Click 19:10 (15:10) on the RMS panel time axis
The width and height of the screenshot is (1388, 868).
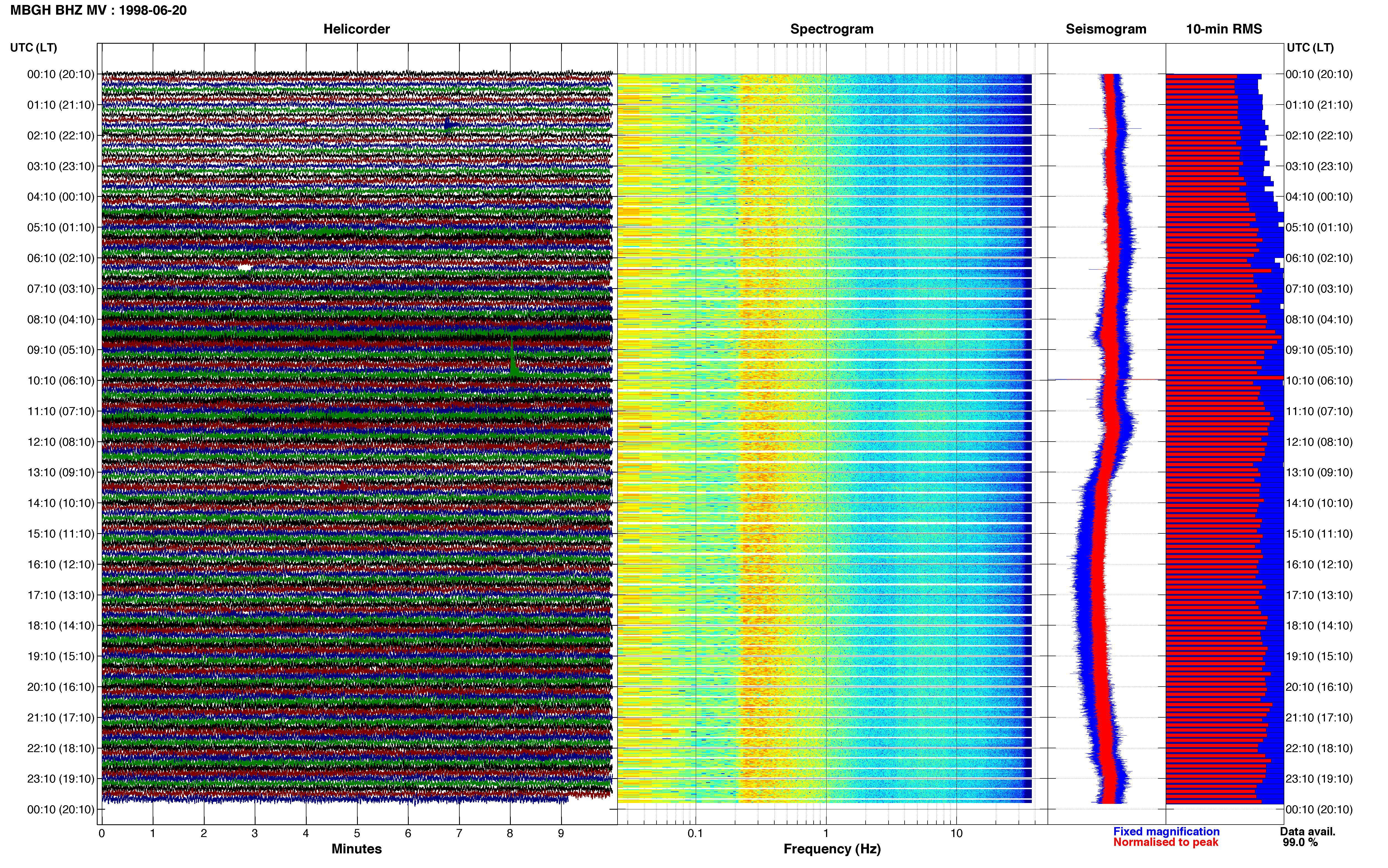click(1319, 656)
